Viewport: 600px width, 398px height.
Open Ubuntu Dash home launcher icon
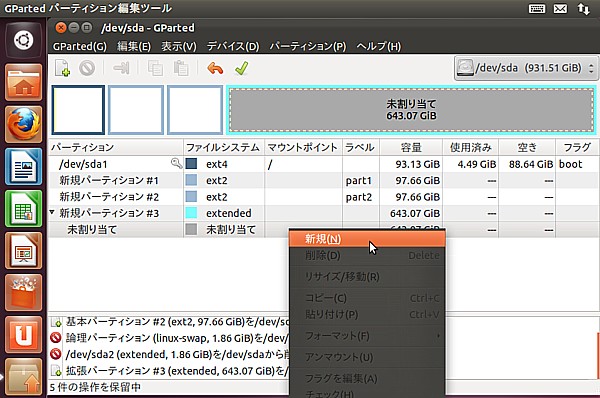coord(23,40)
